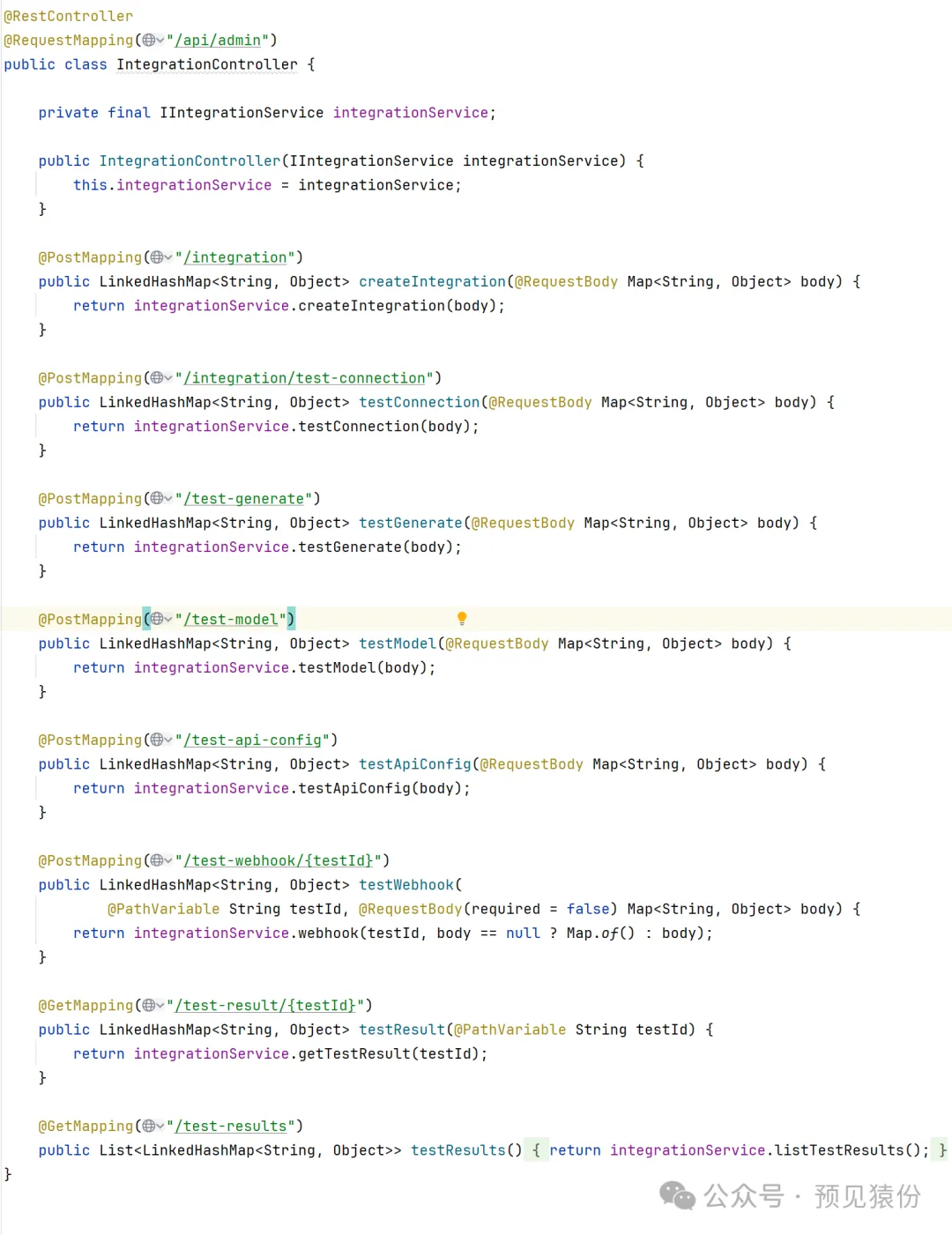Open the endpoint dropdown chevron beside "/integration/test-connection"
This screenshot has height=1235, width=952.
click(x=168, y=378)
